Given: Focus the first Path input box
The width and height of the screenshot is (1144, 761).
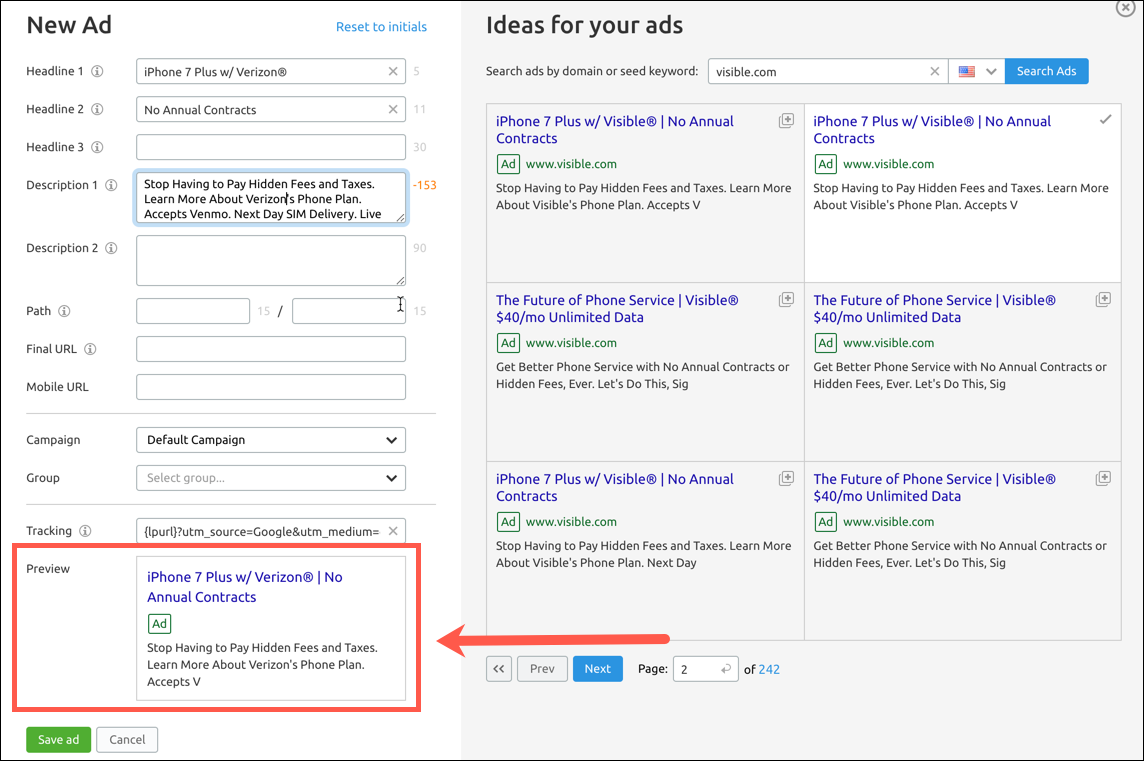Looking at the screenshot, I should [x=193, y=311].
